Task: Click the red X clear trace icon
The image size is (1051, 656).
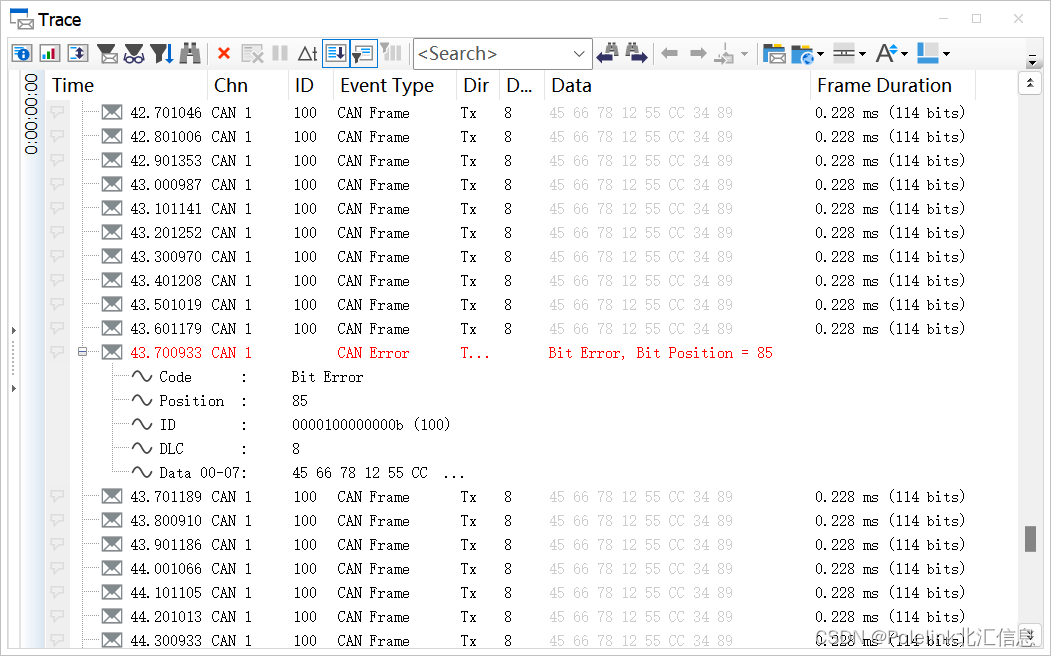Action: [x=224, y=54]
